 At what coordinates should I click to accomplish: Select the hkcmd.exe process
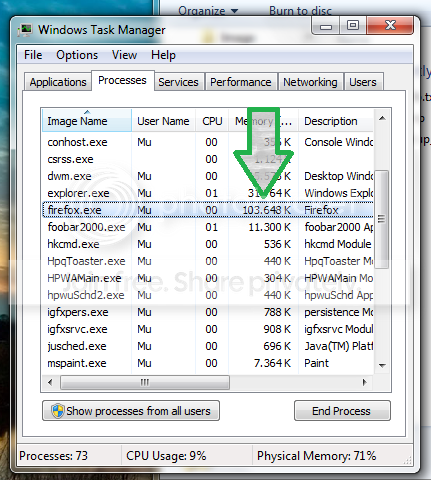point(208,244)
